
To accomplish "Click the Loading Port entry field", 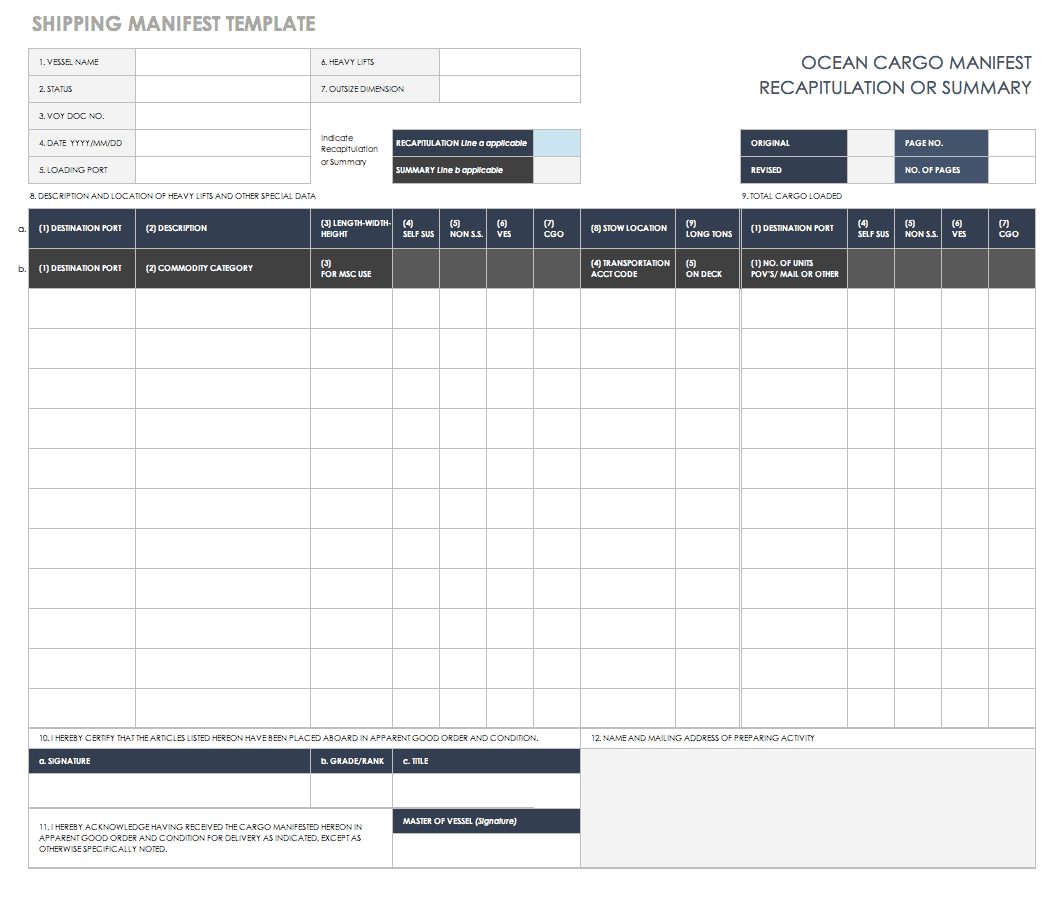I will [222, 170].
